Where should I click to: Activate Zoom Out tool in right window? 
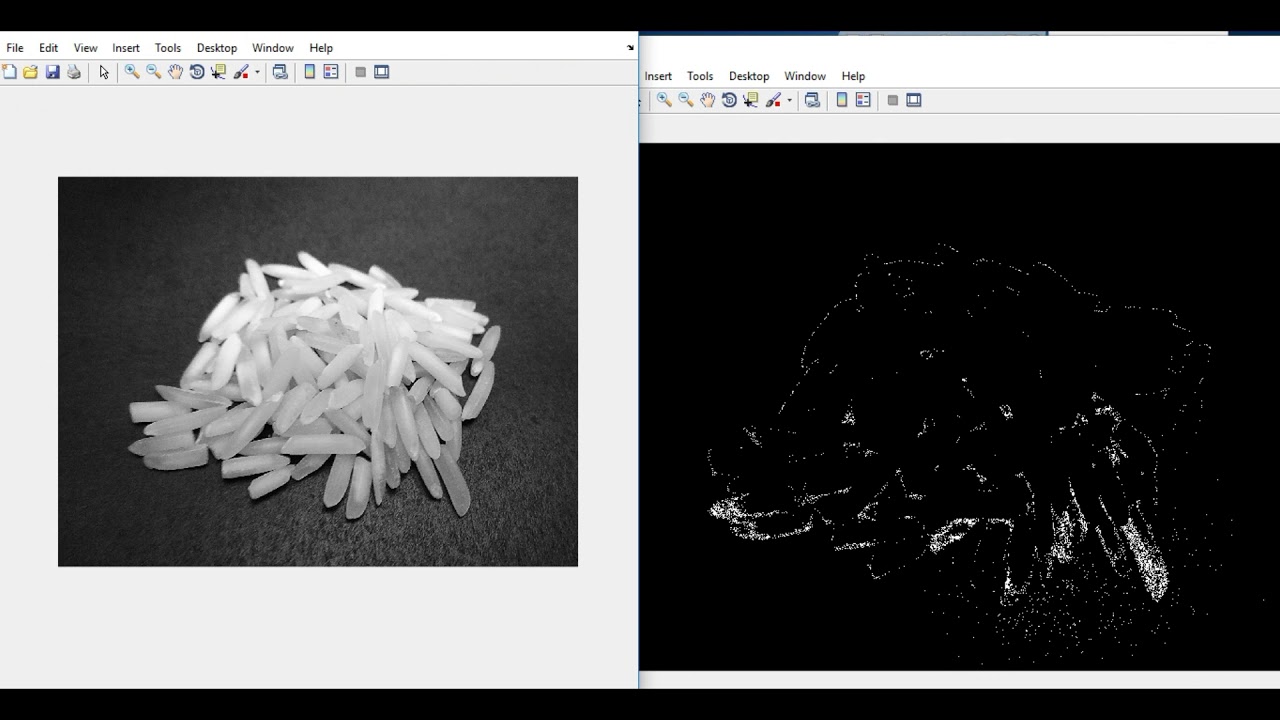[686, 100]
